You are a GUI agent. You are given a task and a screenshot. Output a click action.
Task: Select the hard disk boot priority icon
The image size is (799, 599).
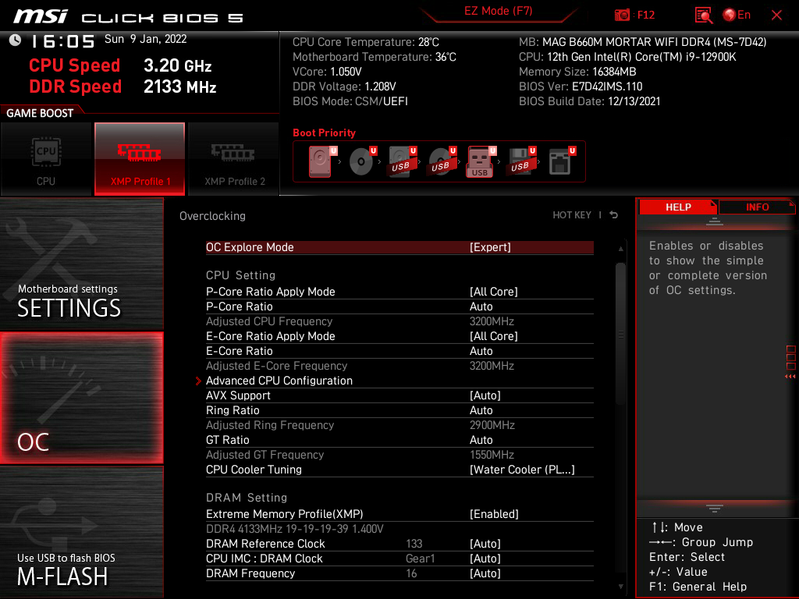[322, 162]
